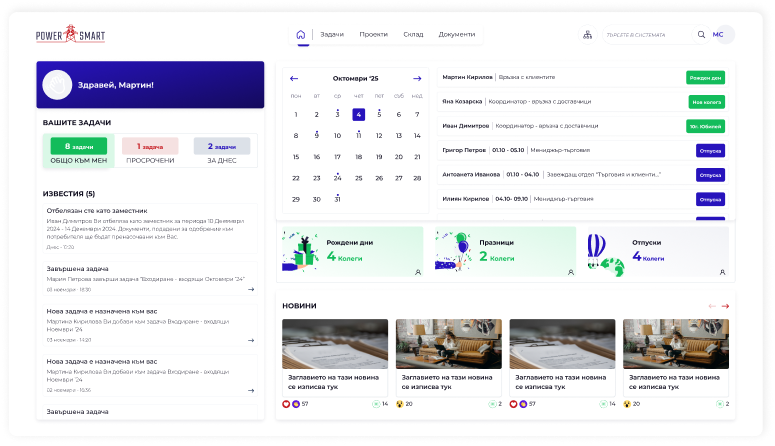Click name Яна Козарска in events list
This screenshot has height=446, width=775.
pos(462,101)
